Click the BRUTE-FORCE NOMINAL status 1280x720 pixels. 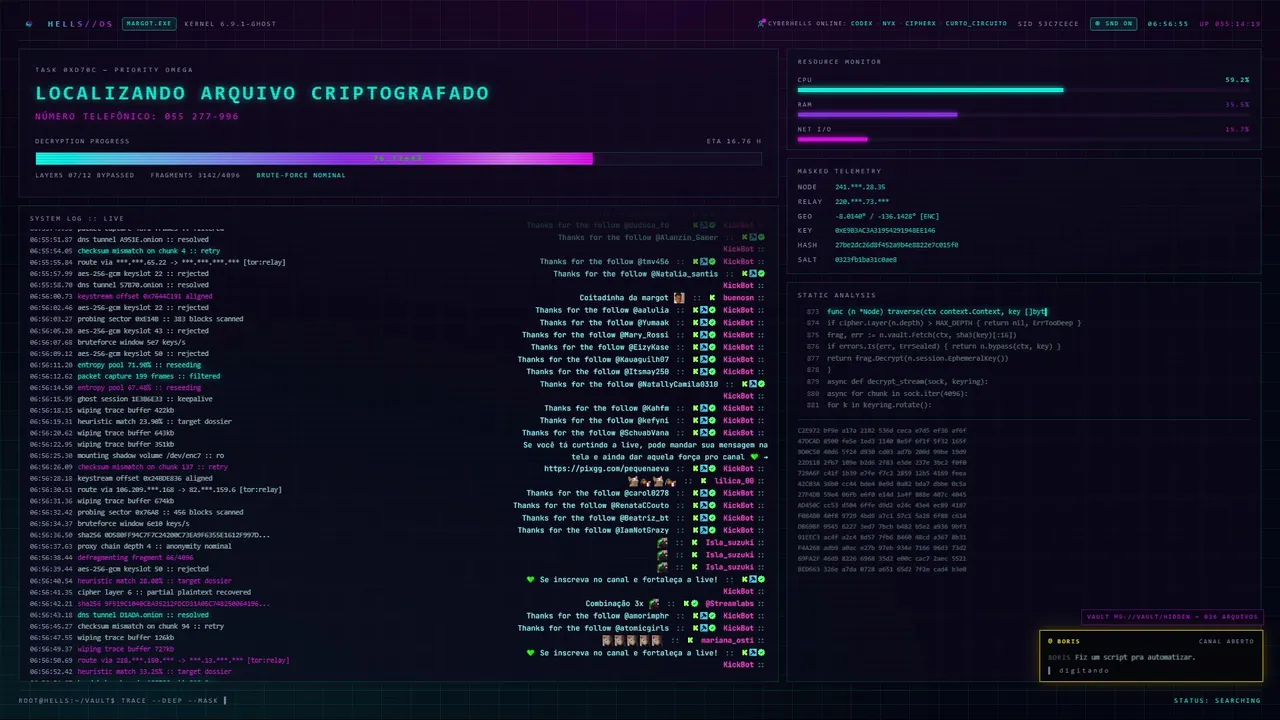(x=301, y=175)
